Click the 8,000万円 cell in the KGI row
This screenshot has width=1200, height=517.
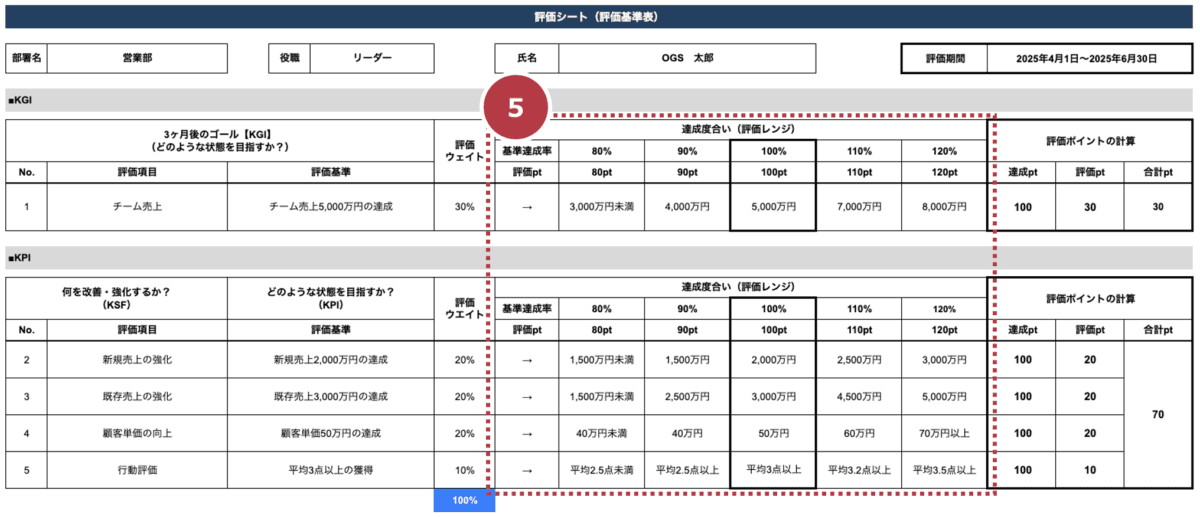pos(944,207)
